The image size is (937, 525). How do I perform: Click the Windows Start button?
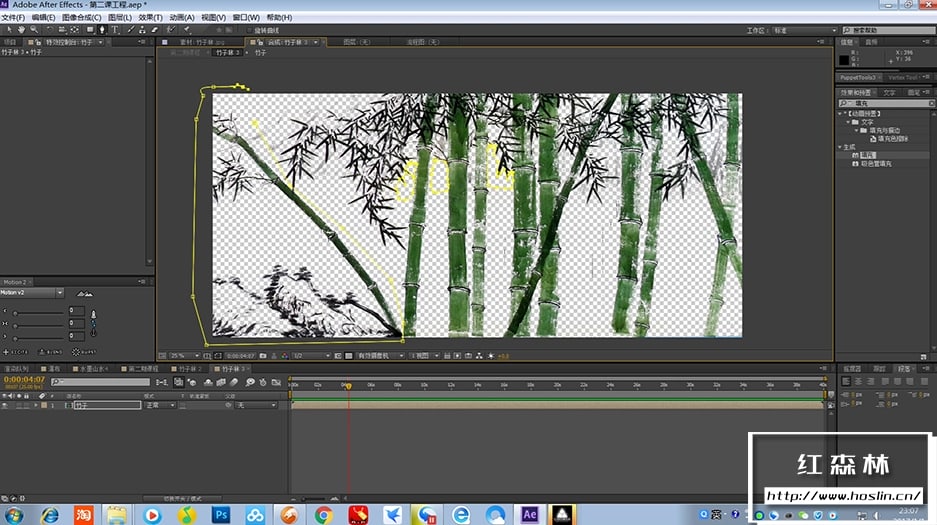tap(14, 514)
